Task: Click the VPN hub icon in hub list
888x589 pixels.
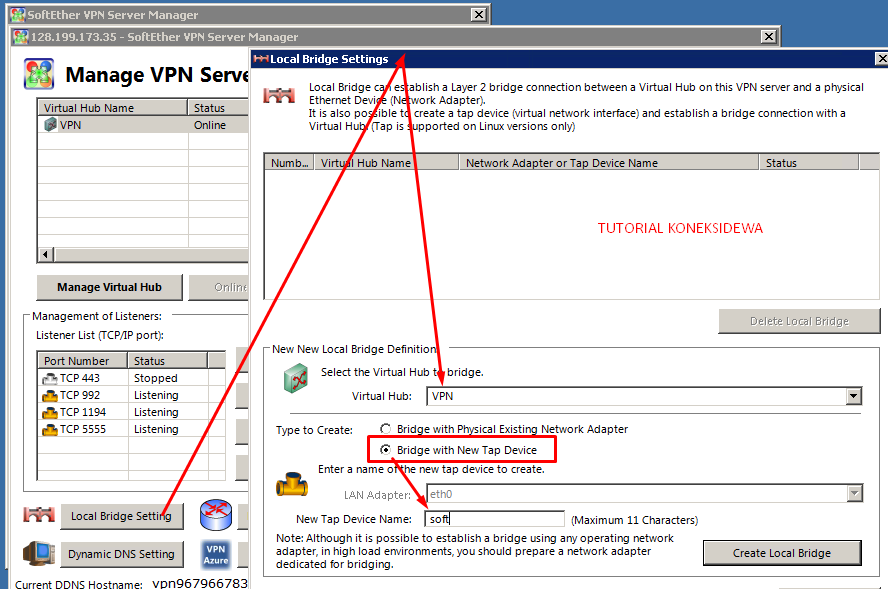Action: [x=50, y=125]
